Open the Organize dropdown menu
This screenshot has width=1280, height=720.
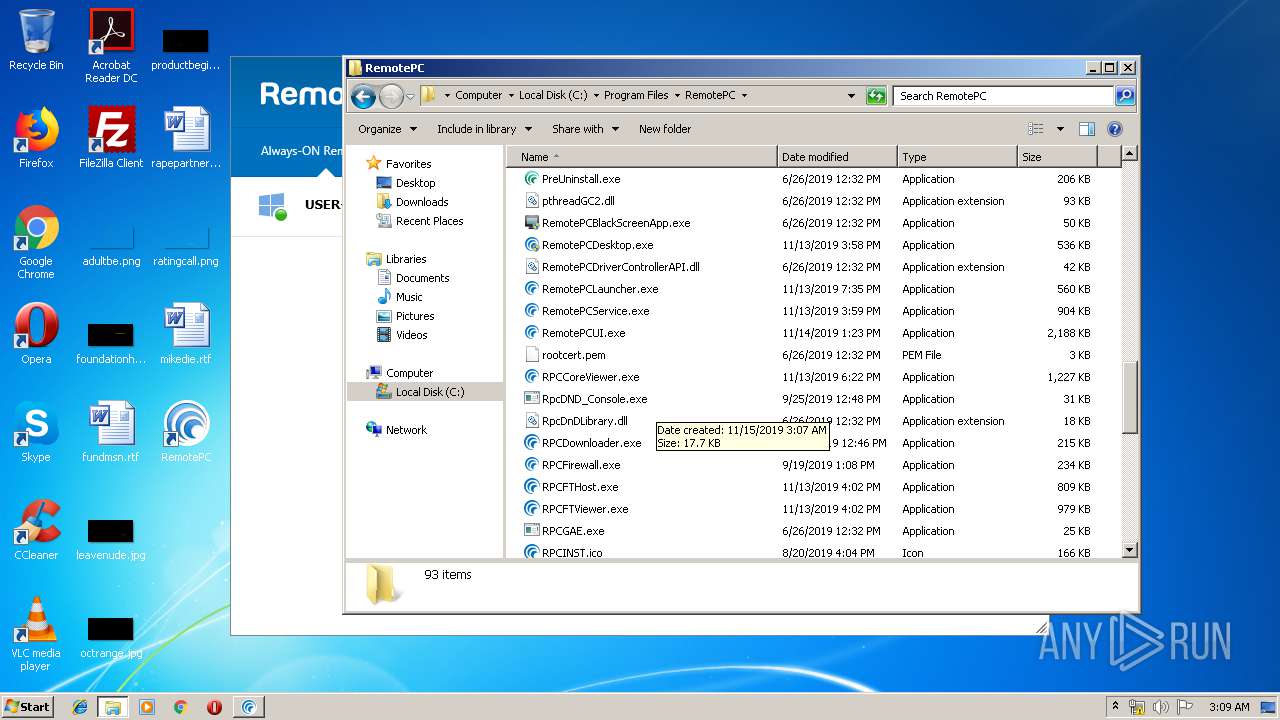387,129
